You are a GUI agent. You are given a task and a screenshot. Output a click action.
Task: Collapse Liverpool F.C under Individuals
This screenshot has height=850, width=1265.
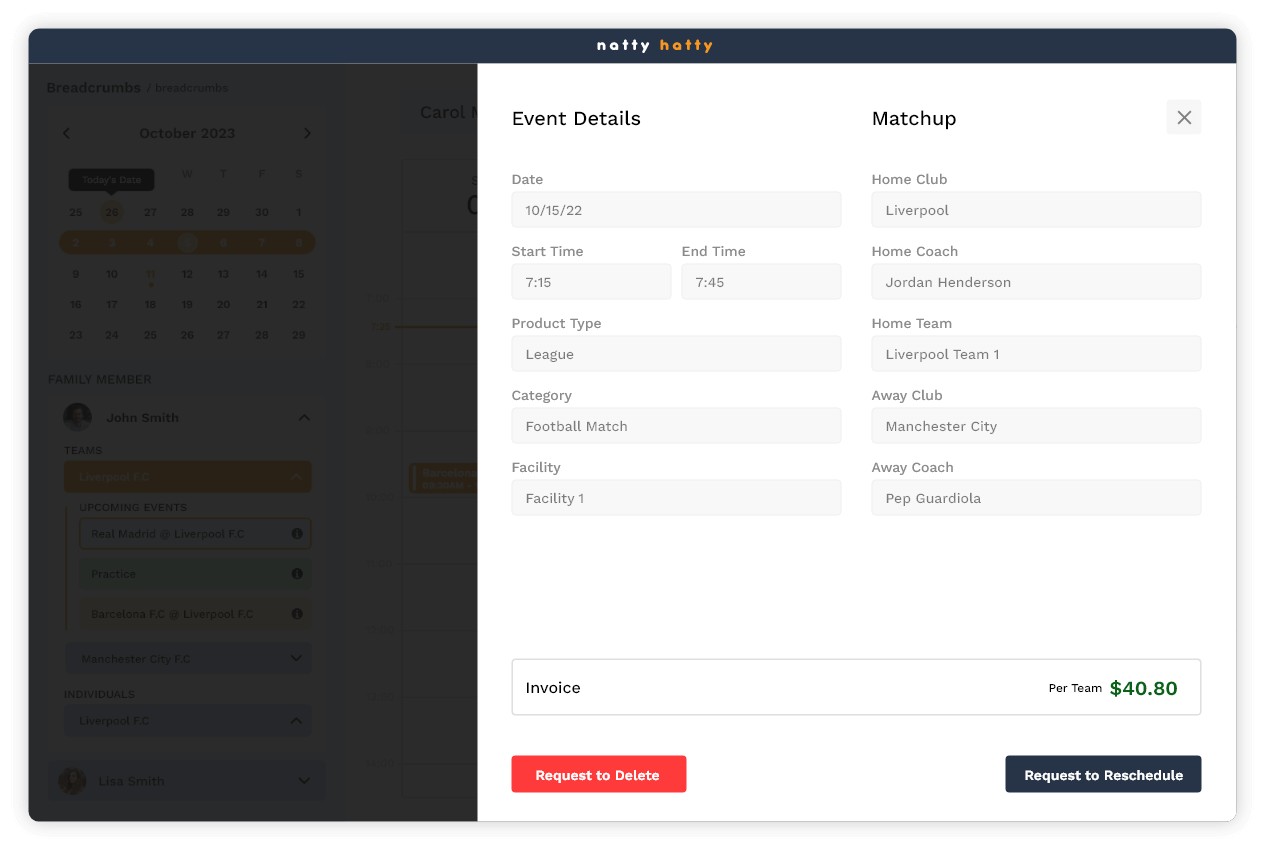pyautogui.click(x=296, y=720)
